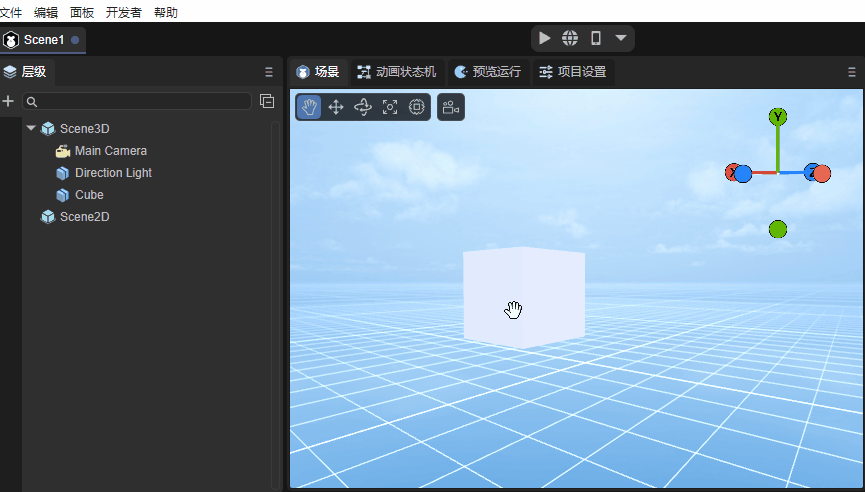Select the scale tool in the scene toolbar

coord(390,107)
